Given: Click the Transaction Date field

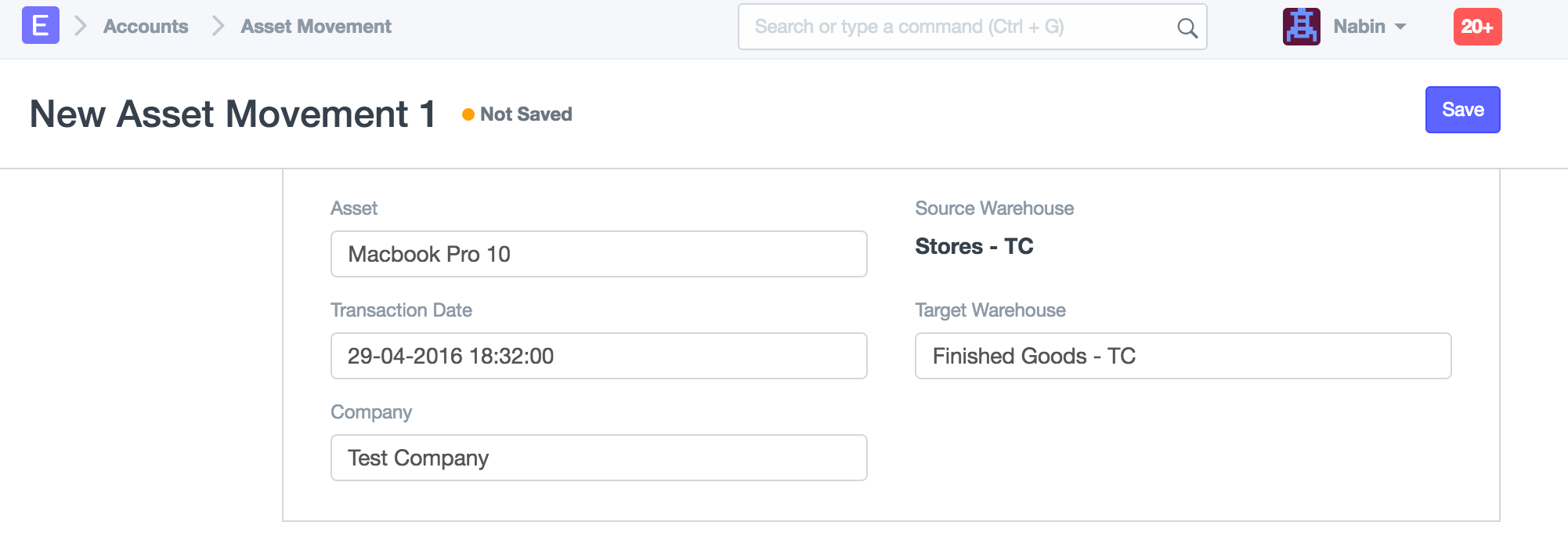Looking at the screenshot, I should [x=598, y=356].
